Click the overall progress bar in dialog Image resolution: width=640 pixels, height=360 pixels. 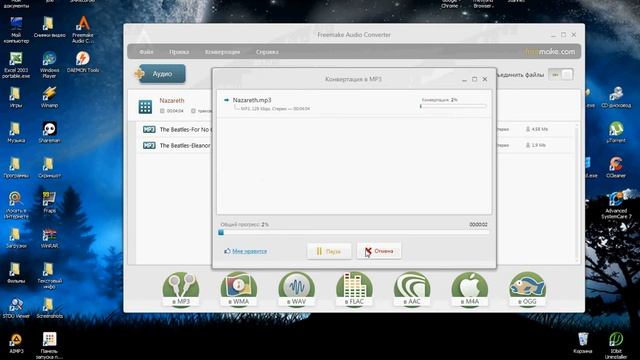[x=354, y=232]
